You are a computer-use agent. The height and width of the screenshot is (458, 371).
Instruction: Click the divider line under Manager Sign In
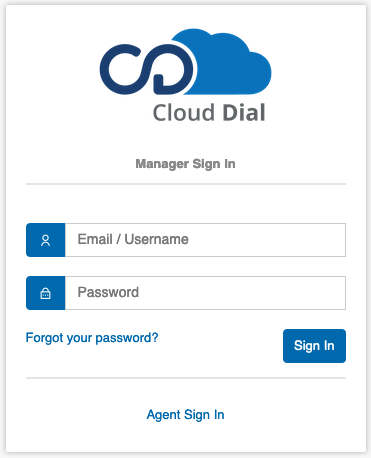point(186,184)
